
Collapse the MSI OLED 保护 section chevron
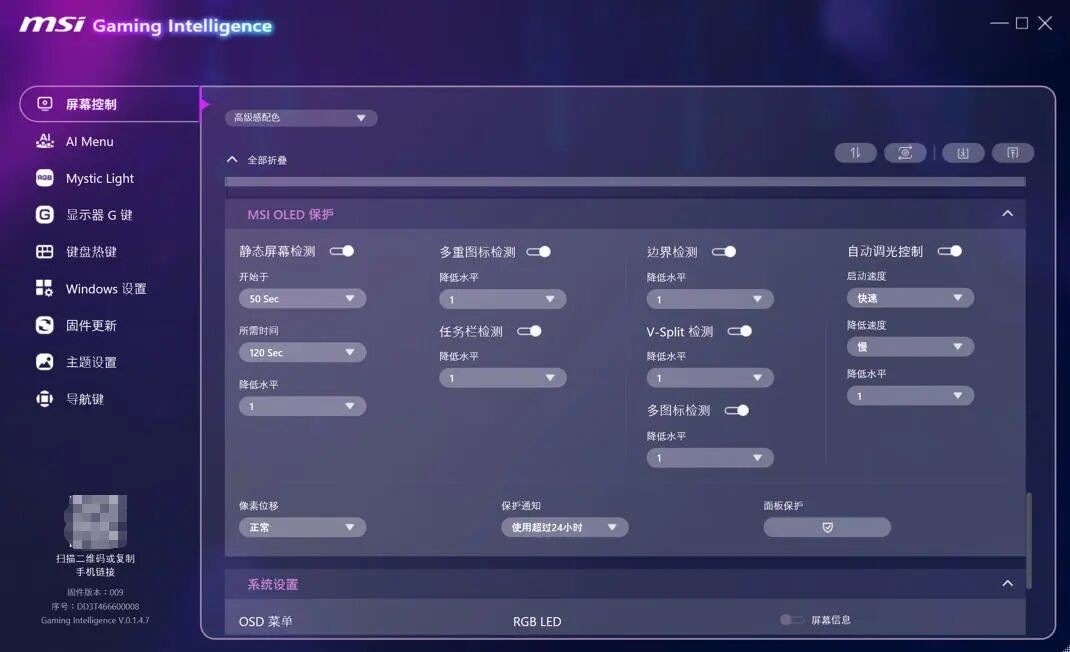[x=1007, y=214]
